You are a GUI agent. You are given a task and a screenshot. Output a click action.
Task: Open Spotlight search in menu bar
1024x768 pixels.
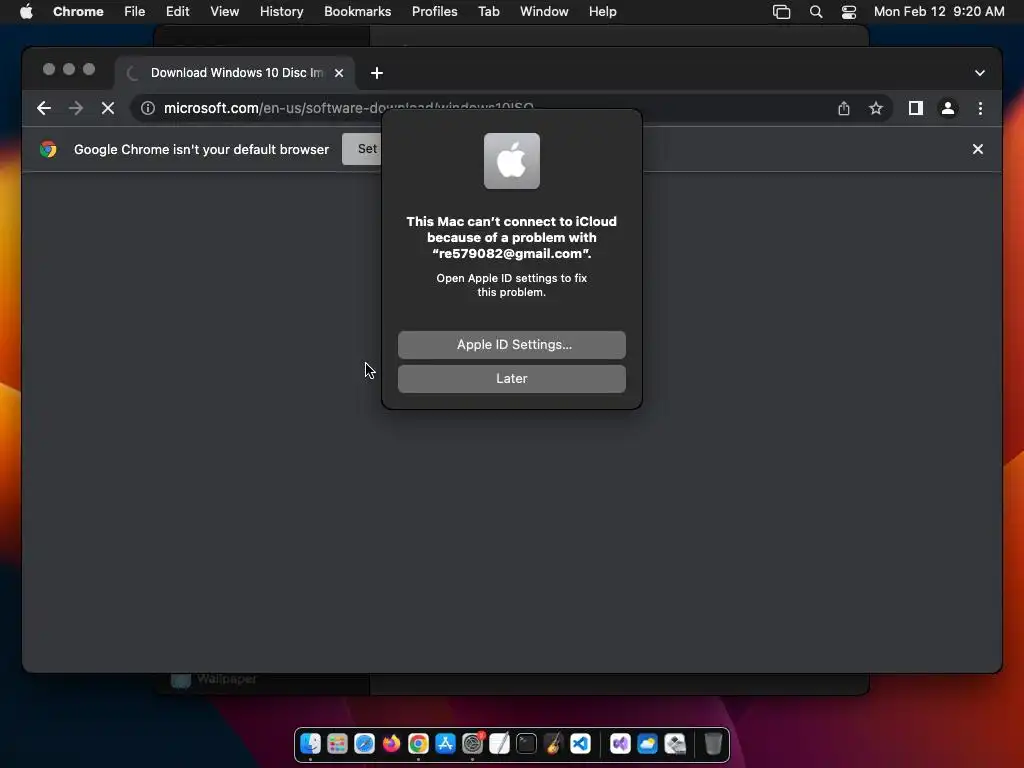[816, 12]
